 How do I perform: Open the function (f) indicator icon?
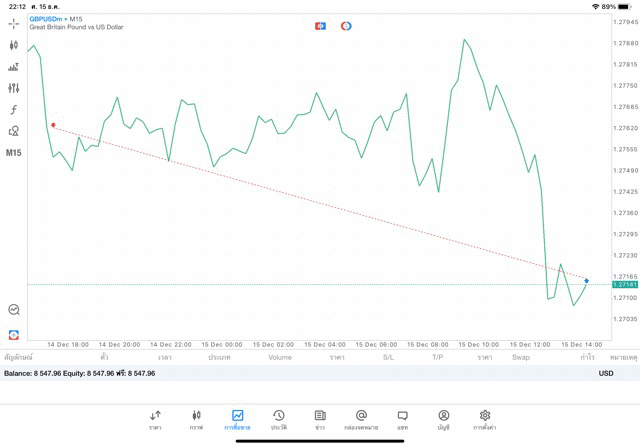[x=14, y=110]
